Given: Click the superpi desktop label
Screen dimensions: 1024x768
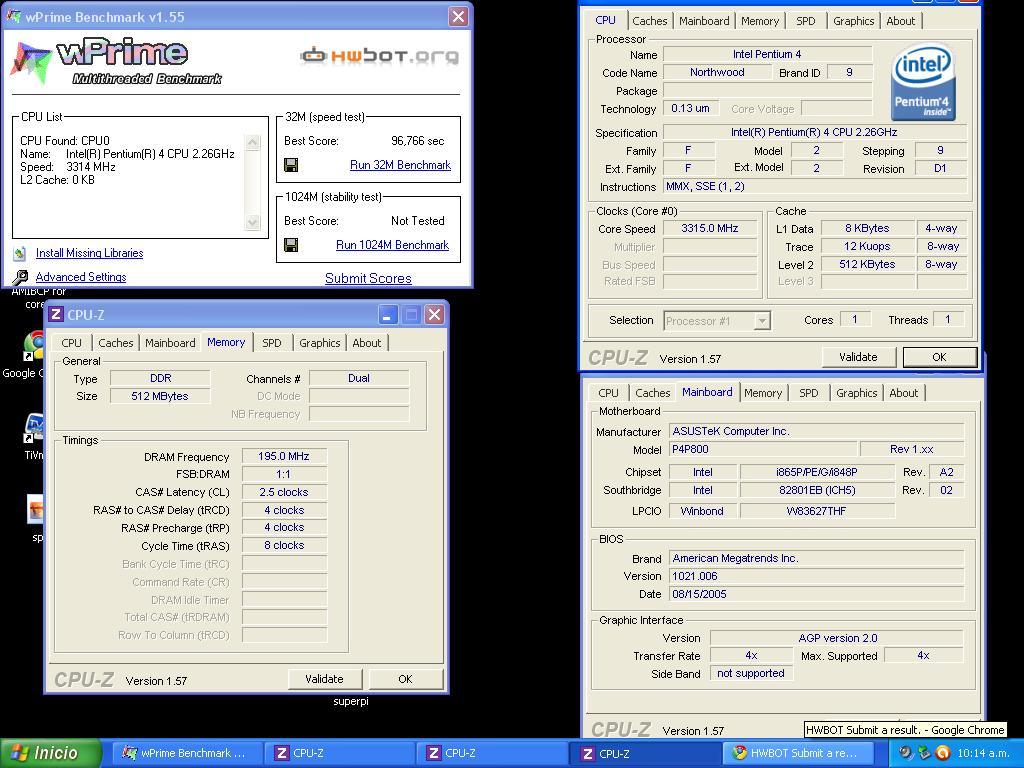Looking at the screenshot, I should coord(351,701).
